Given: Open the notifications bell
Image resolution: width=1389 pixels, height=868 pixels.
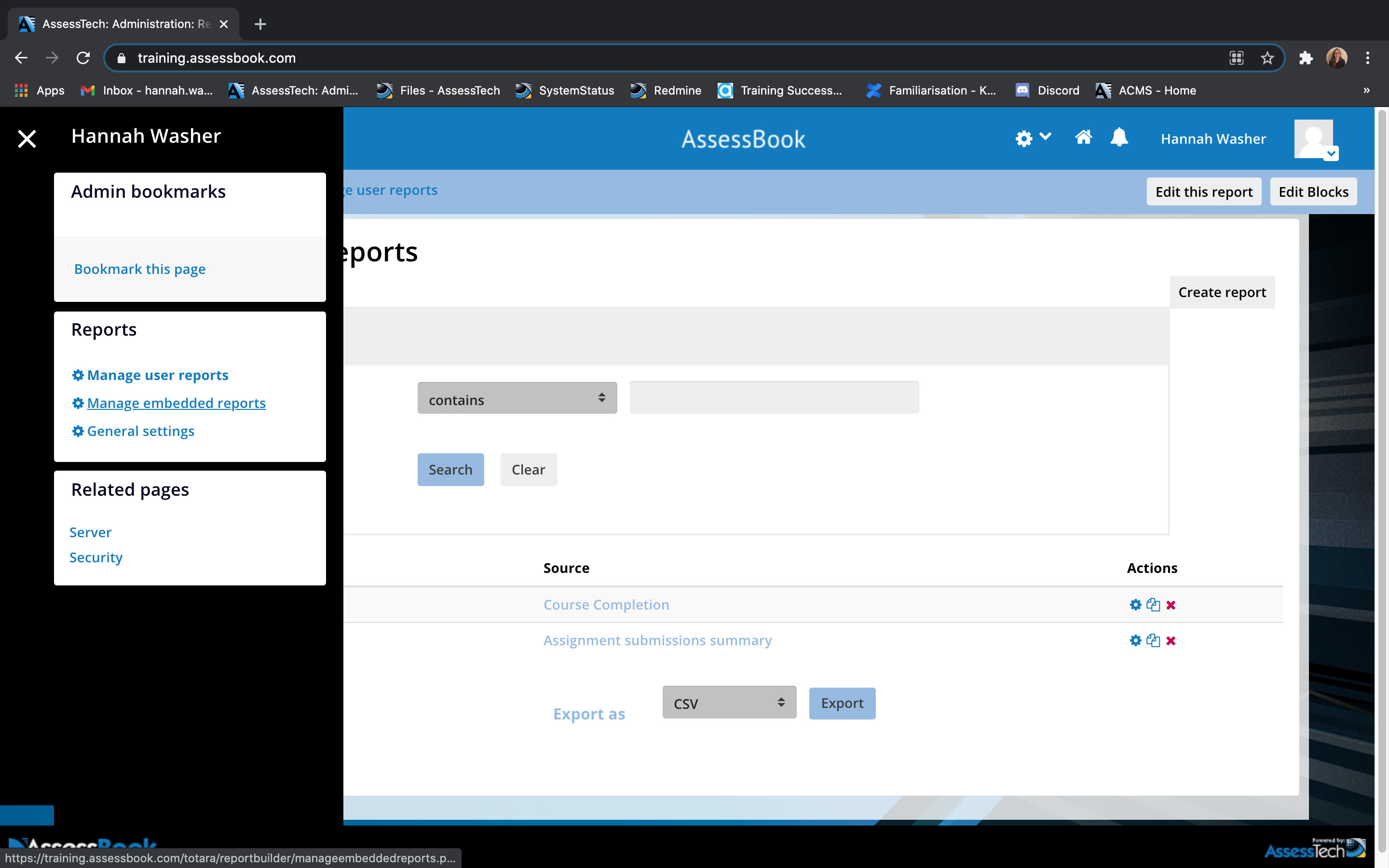Looking at the screenshot, I should click(x=1118, y=137).
